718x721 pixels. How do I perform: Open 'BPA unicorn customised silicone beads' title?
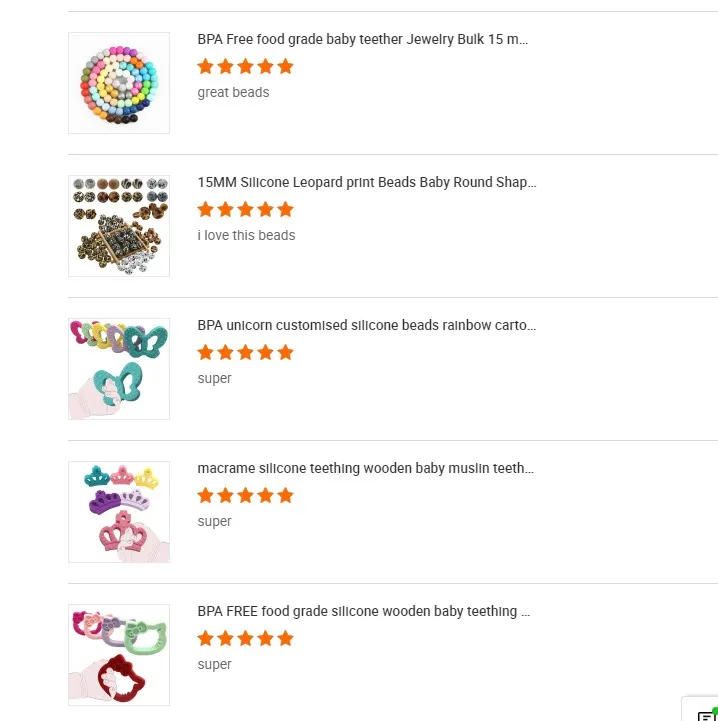[366, 326]
